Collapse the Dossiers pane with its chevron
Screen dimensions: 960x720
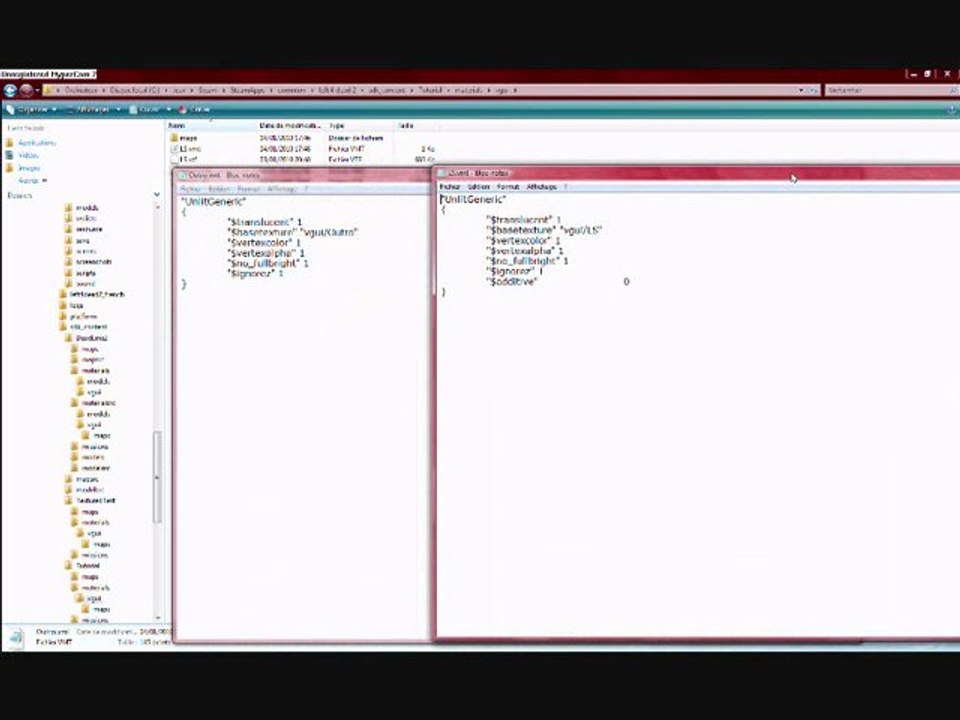tap(157, 195)
